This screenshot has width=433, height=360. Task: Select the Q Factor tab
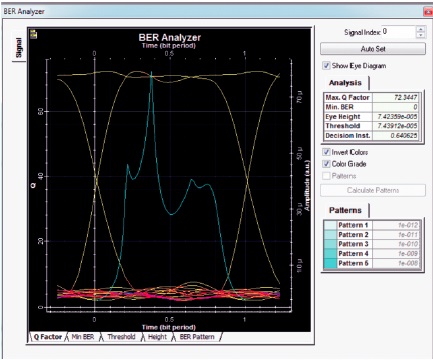48,337
